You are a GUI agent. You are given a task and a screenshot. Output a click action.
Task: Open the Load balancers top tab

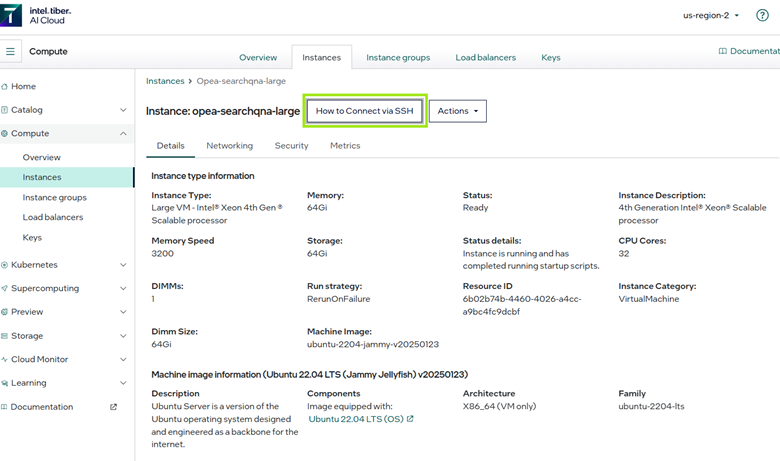click(485, 58)
